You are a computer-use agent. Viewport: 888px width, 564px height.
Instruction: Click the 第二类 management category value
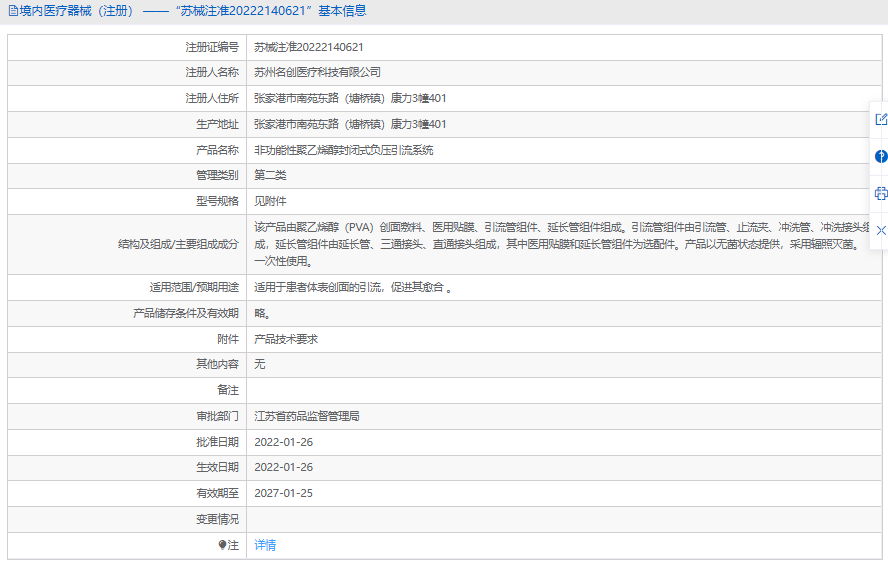click(x=270, y=176)
